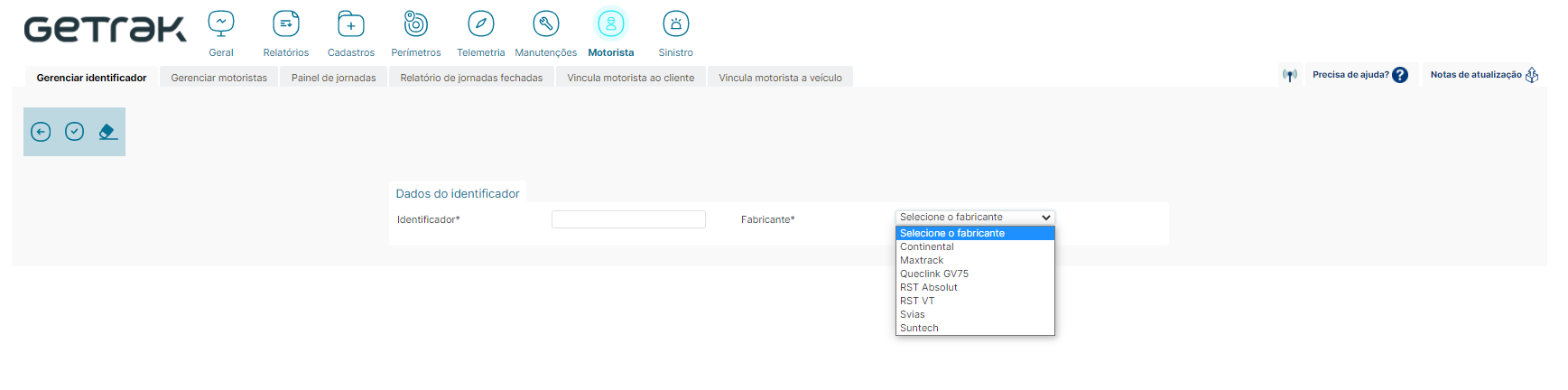The height and width of the screenshot is (390, 1568).
Task: Open the Perímetros target icon
Action: (x=416, y=23)
